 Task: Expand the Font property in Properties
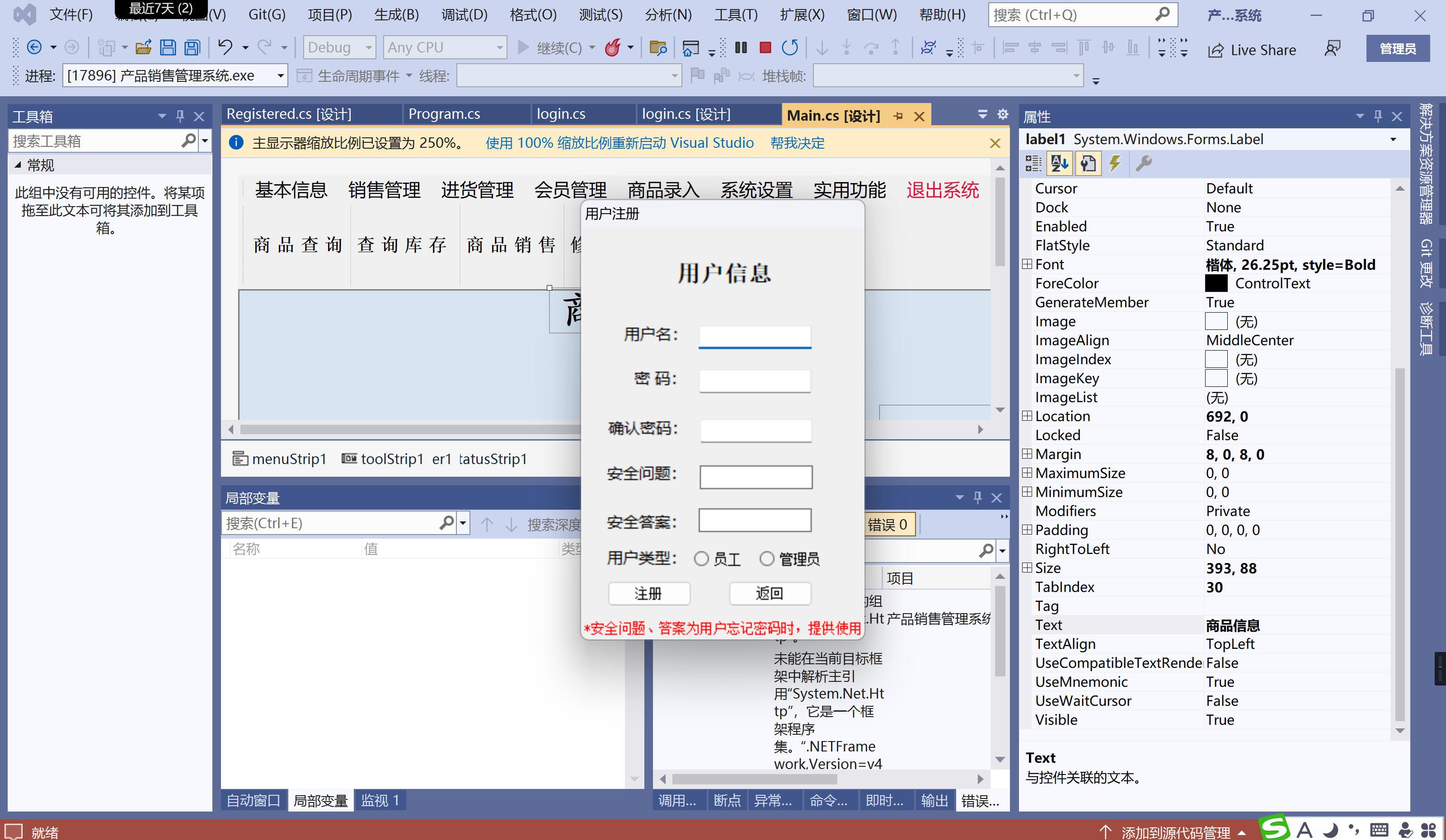(x=1027, y=264)
